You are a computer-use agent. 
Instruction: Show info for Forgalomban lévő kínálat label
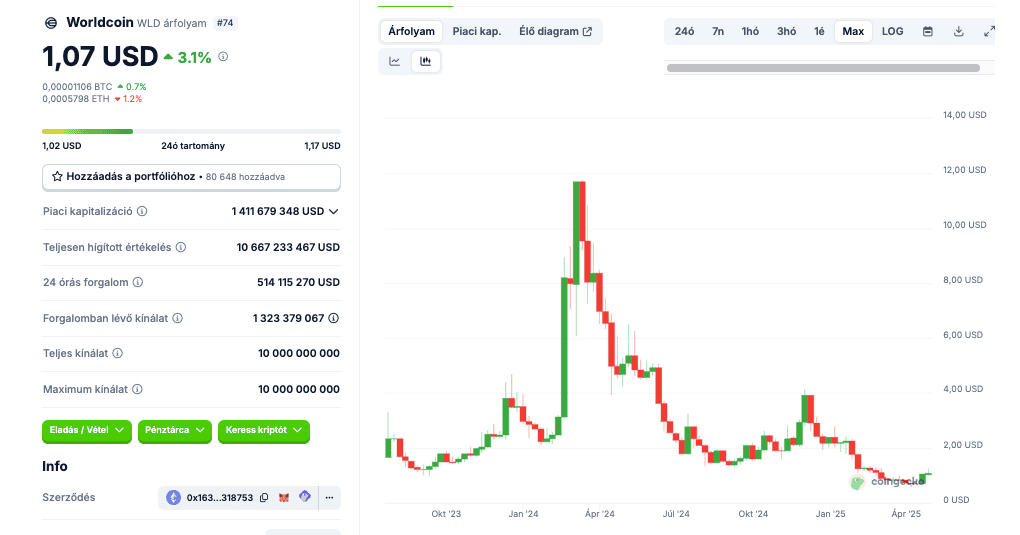[178, 318]
